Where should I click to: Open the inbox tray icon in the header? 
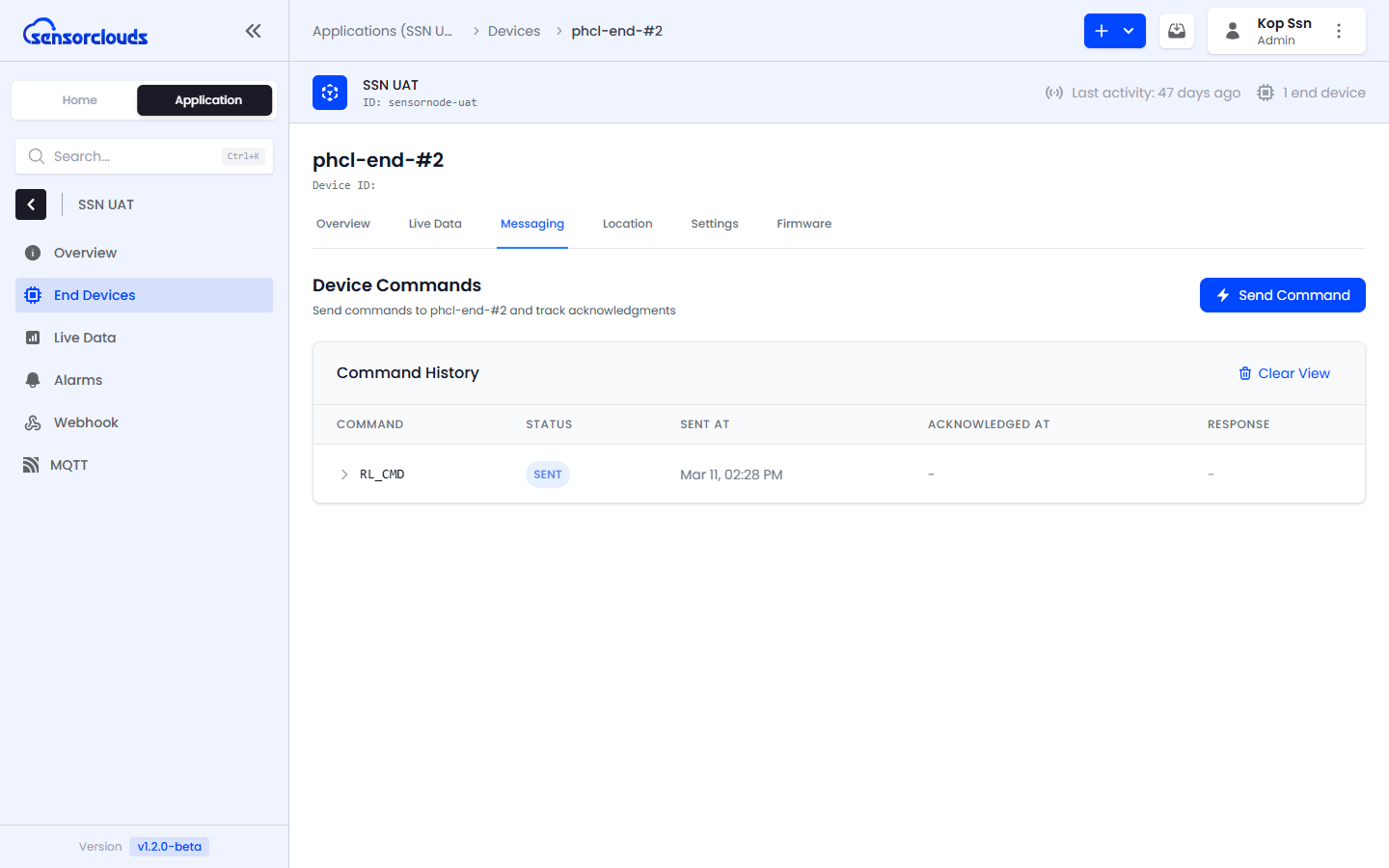(1176, 30)
